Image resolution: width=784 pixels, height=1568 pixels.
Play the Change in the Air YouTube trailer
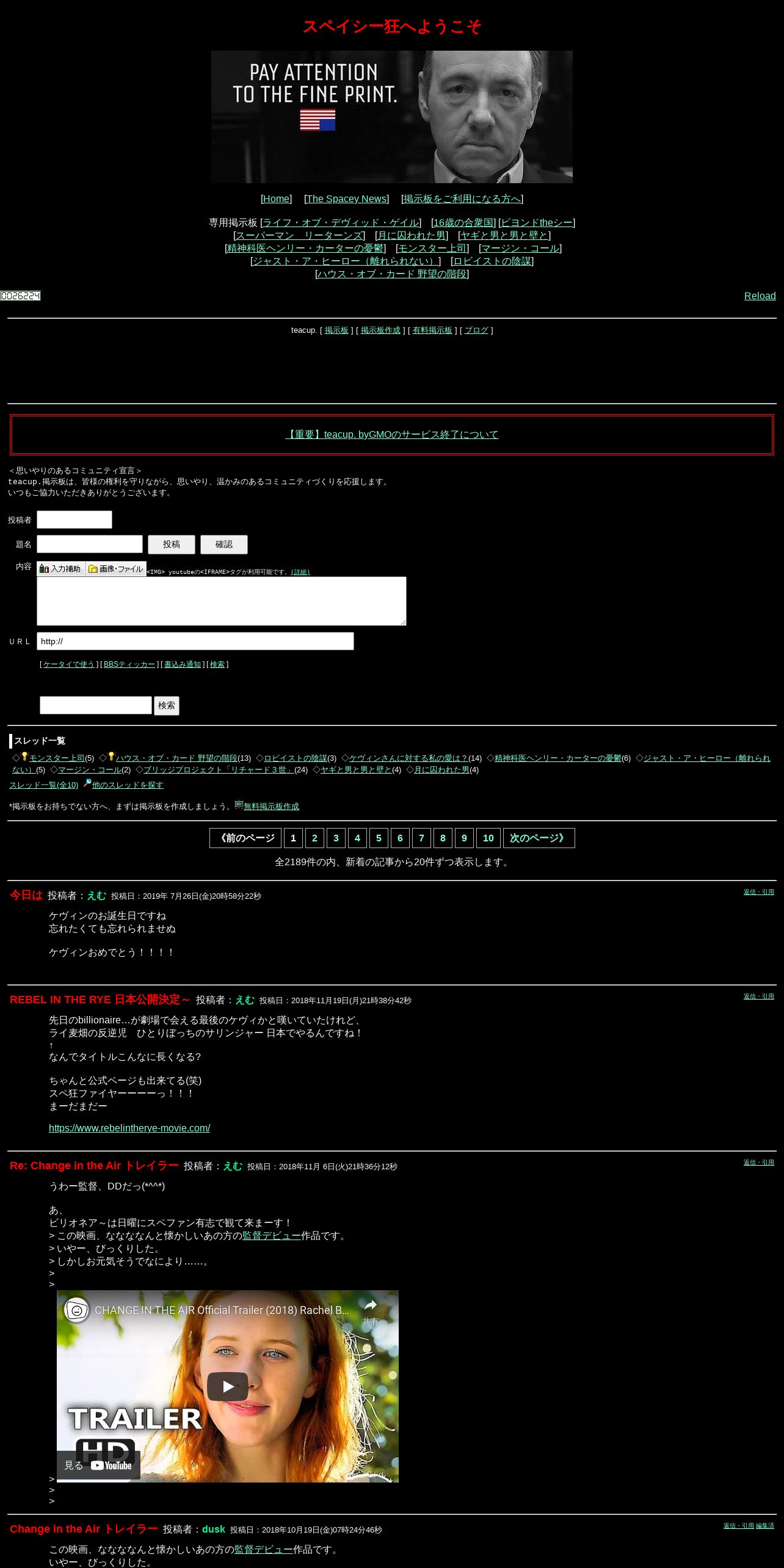pos(227,1386)
